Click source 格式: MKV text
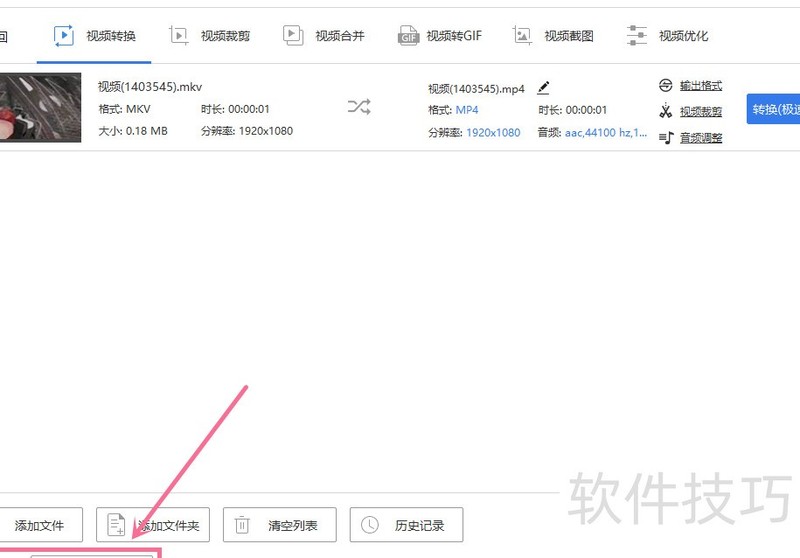This screenshot has width=800, height=558. tap(124, 109)
